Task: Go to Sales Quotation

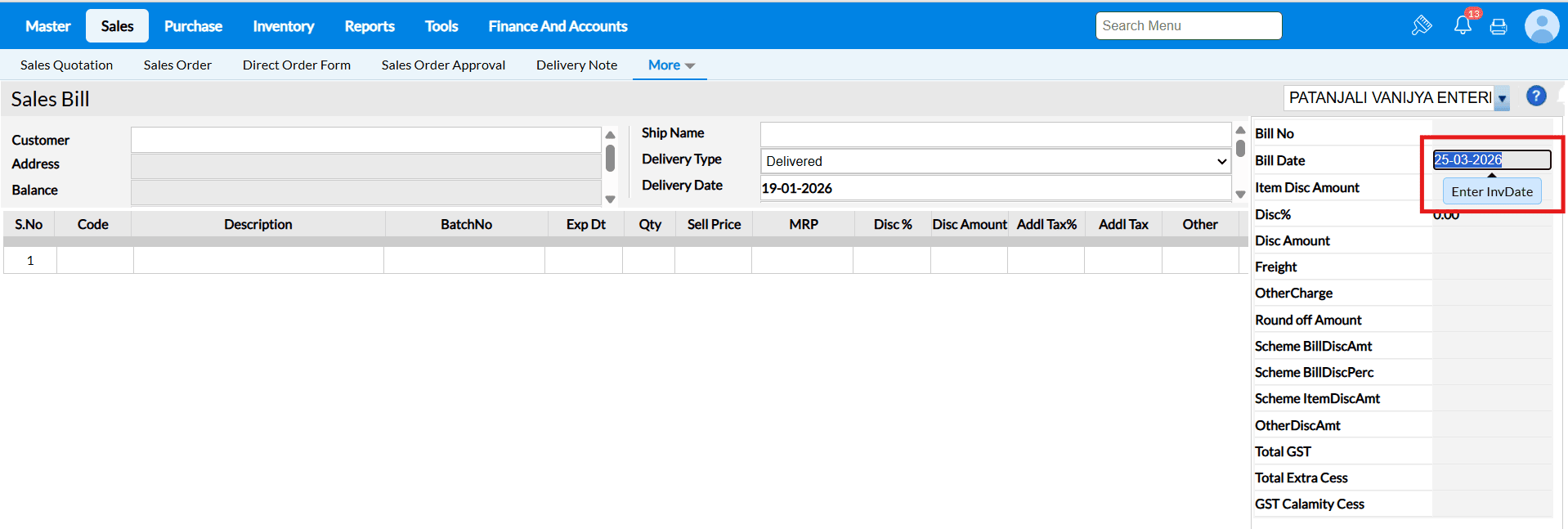Action: 66,65
